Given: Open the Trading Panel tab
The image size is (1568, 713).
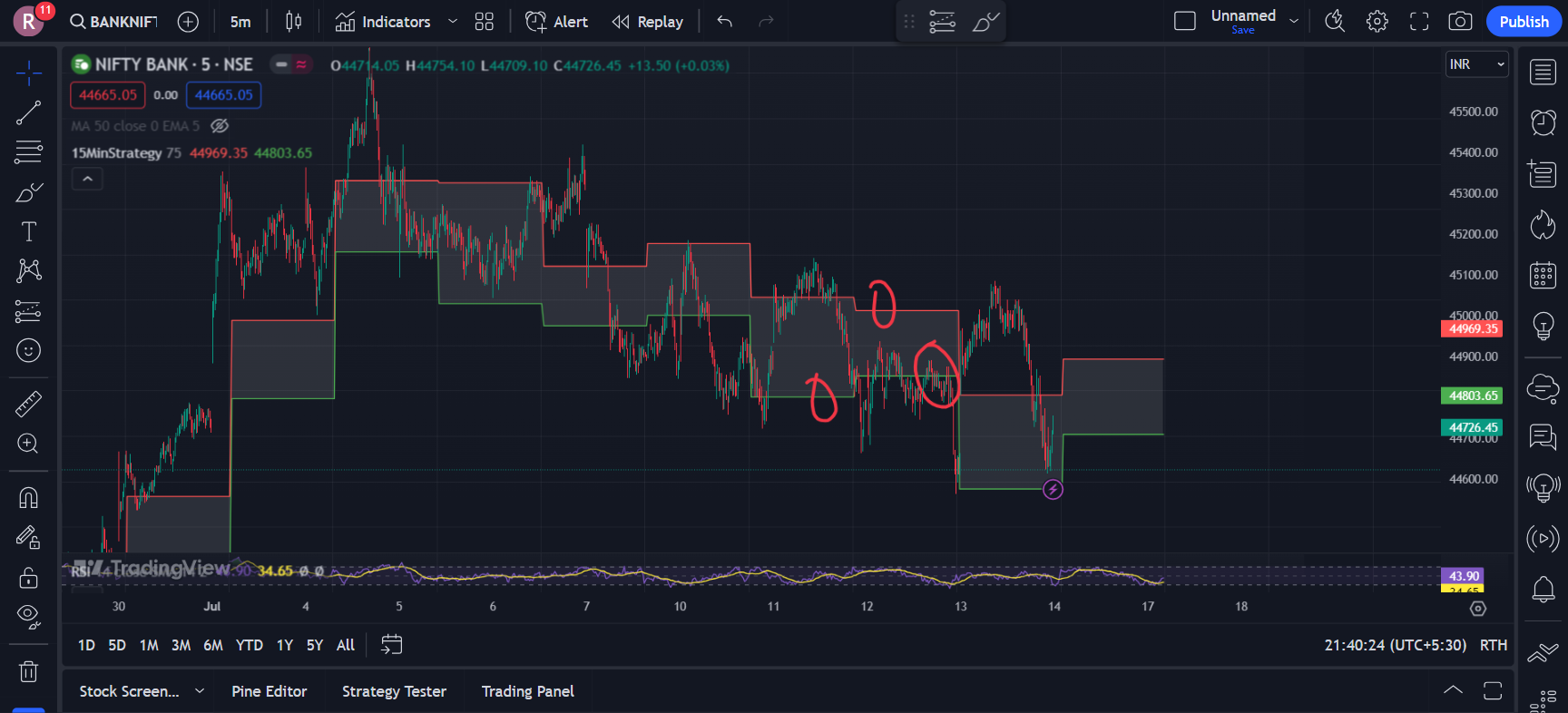Looking at the screenshot, I should tap(527, 691).
